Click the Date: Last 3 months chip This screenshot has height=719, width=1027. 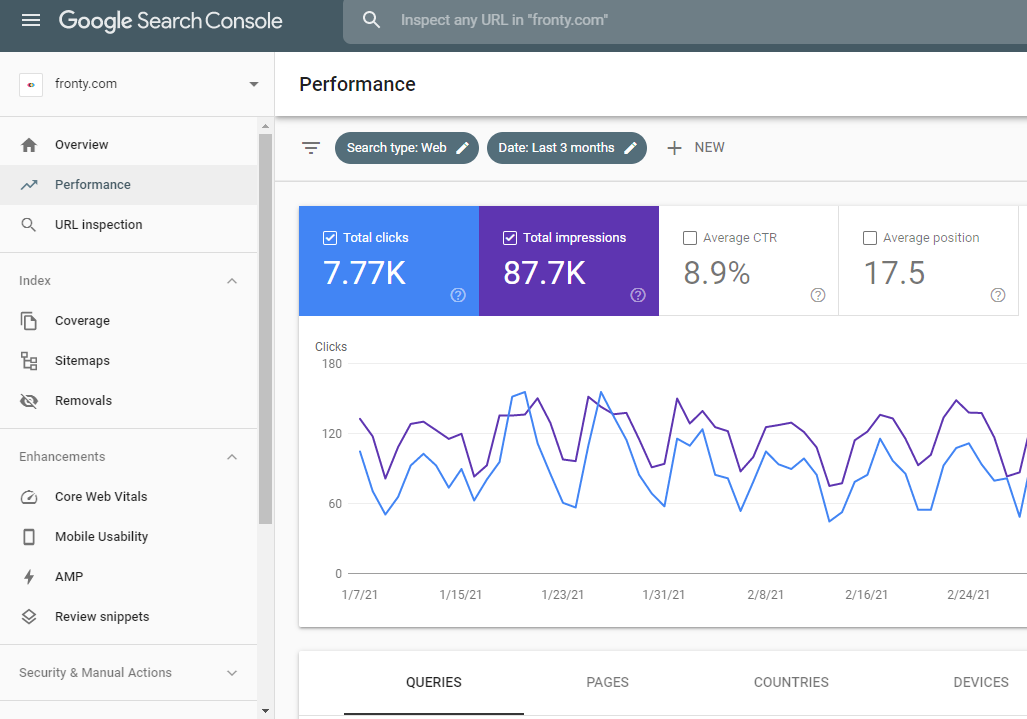click(567, 148)
